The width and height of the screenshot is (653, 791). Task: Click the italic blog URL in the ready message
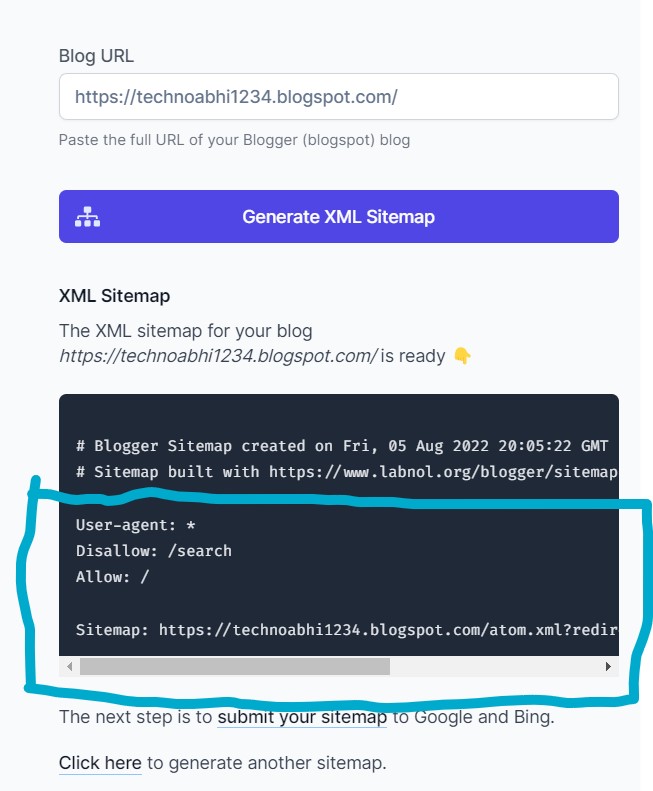218,356
